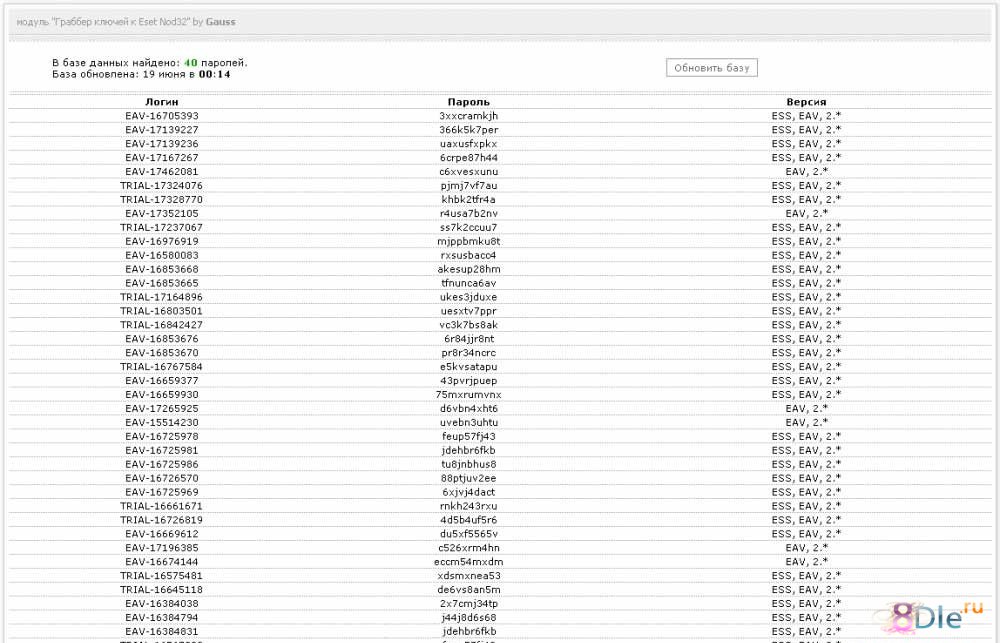1000x643 pixels.
Task: Select login TRIAL-17164896
Action: 161,297
